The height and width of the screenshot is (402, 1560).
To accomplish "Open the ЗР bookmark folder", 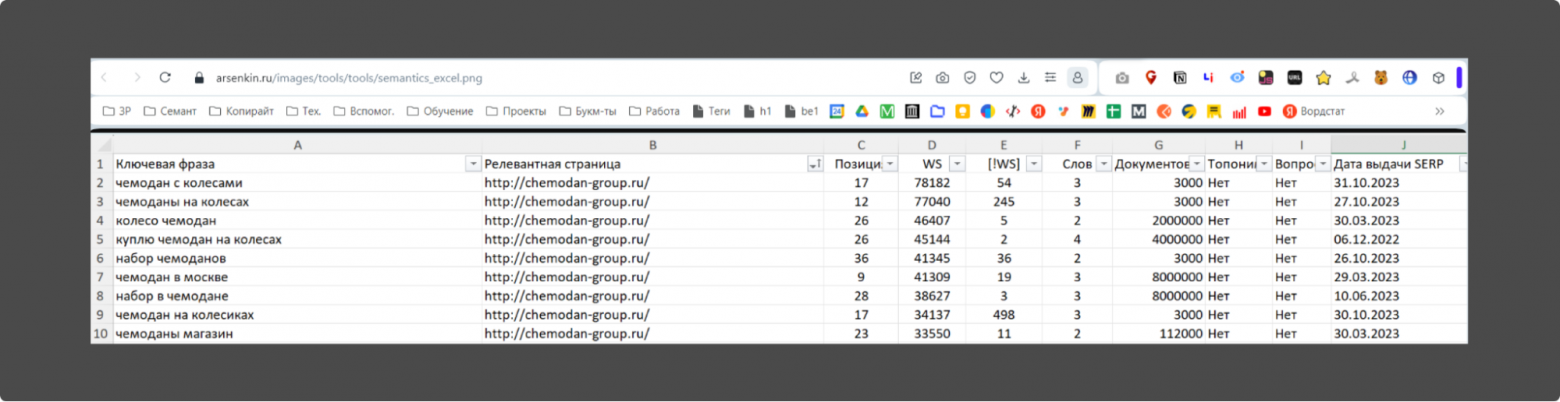I will [117, 111].
